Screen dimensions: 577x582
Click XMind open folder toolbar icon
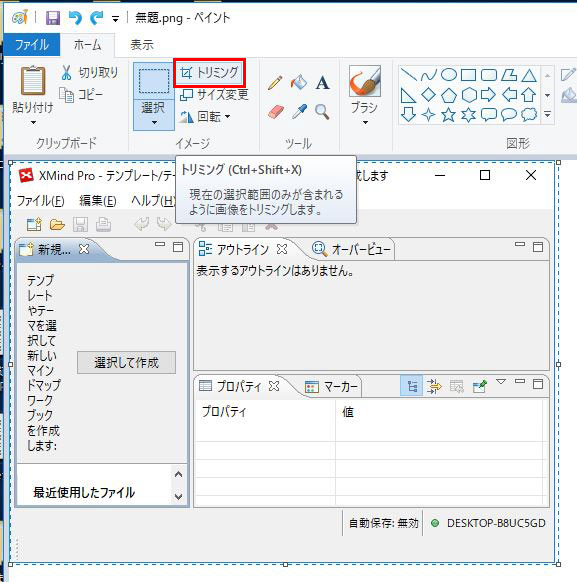pyautogui.click(x=58, y=224)
